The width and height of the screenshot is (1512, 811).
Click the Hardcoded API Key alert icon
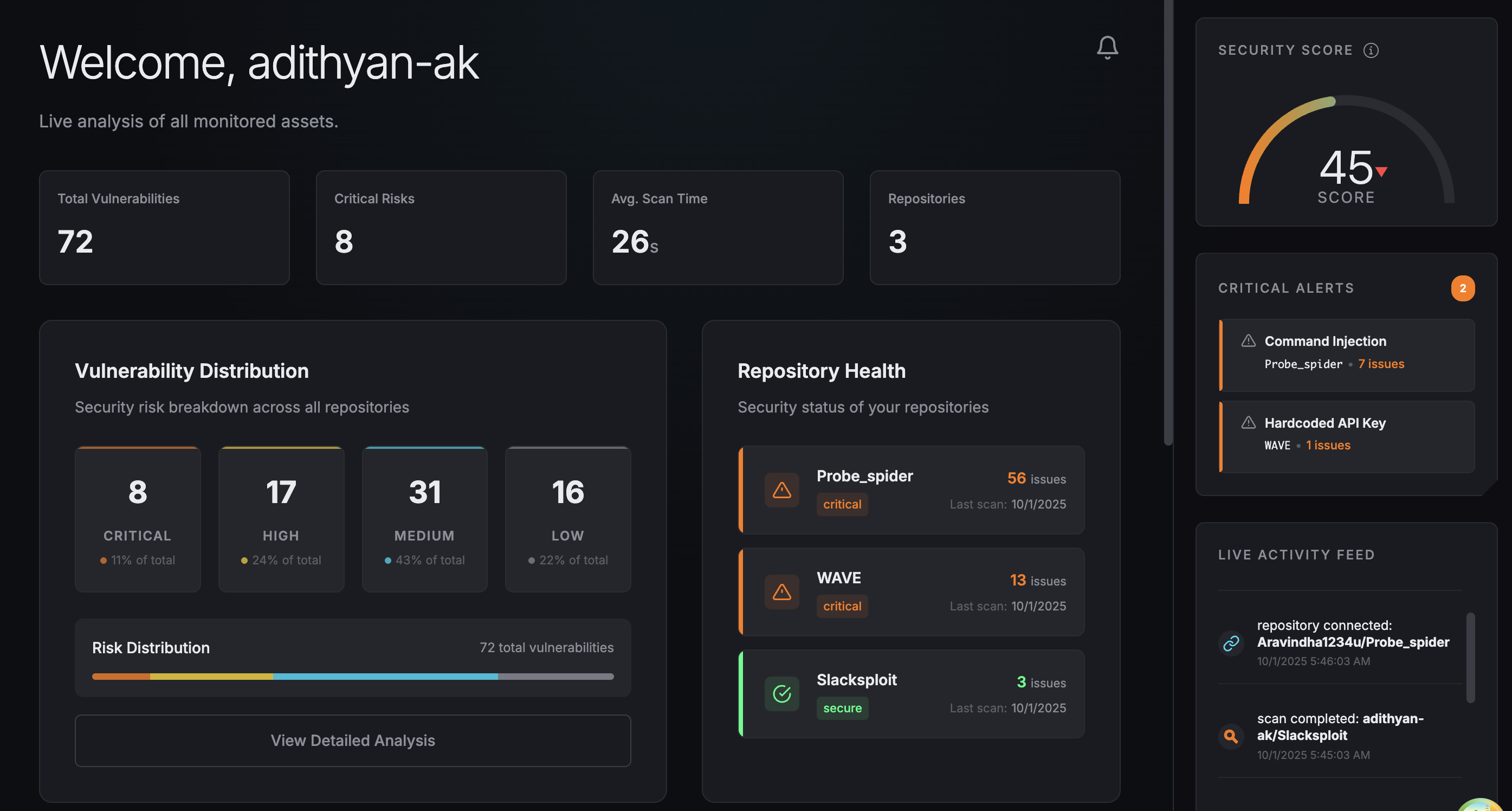[1249, 422]
